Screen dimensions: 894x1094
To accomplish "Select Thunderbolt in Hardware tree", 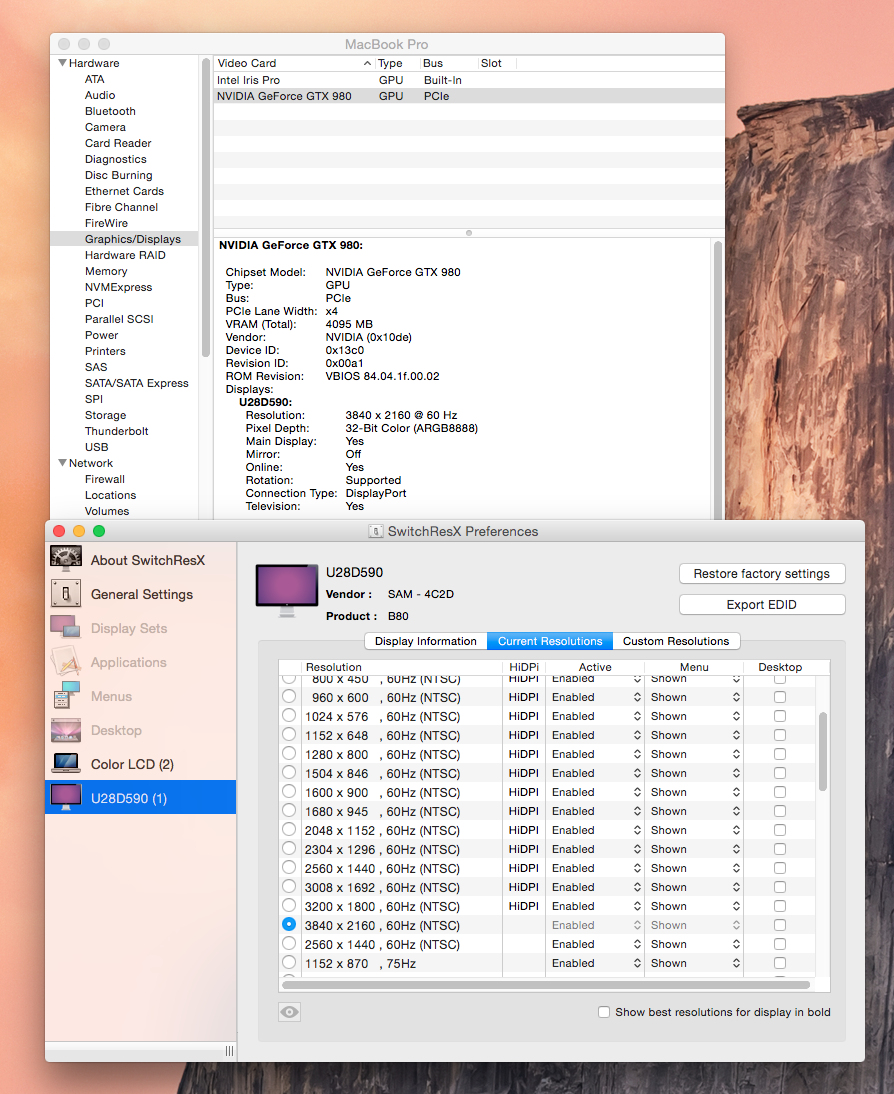I will click(117, 430).
